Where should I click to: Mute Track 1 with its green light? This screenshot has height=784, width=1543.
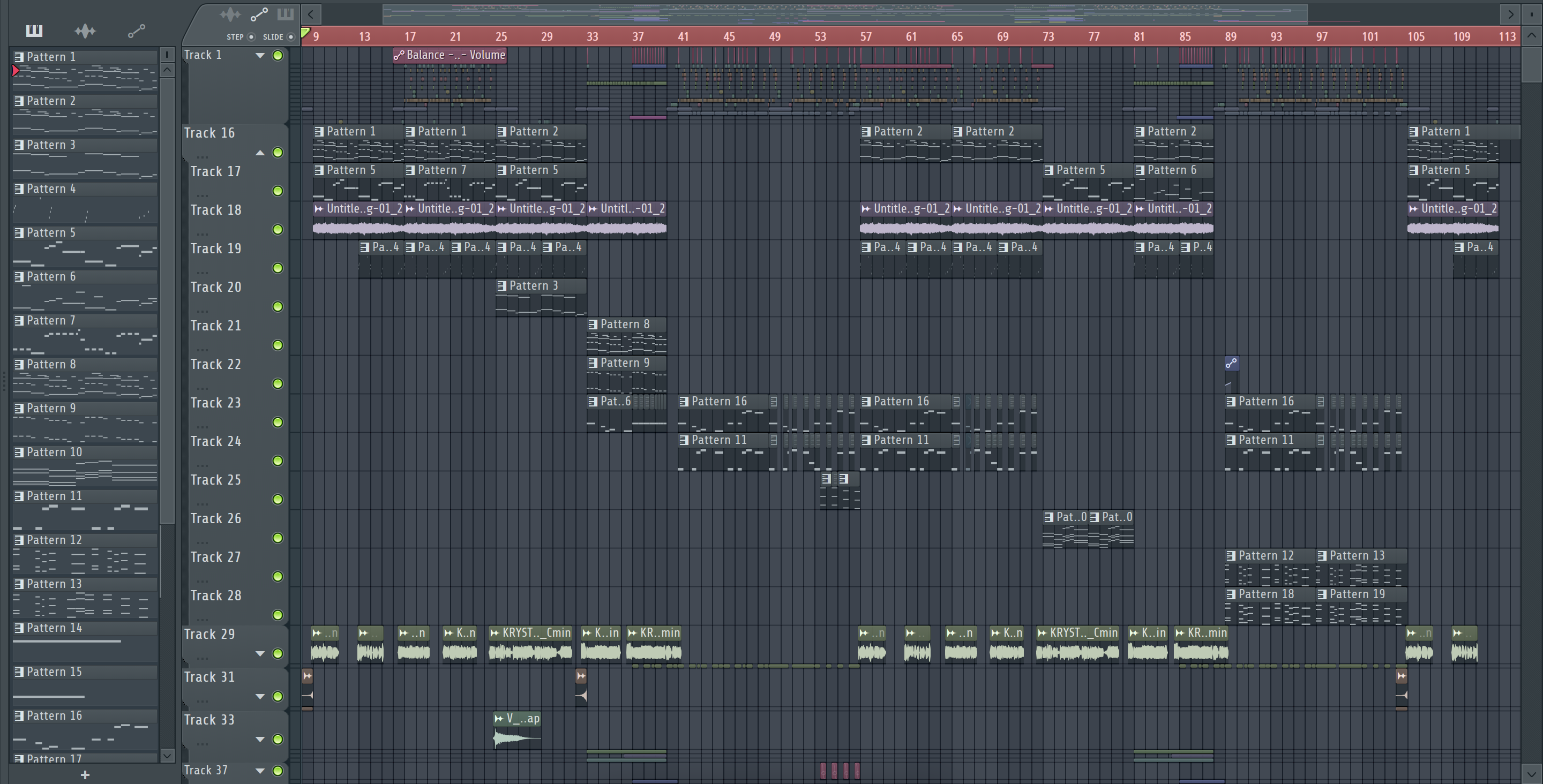pyautogui.click(x=278, y=56)
